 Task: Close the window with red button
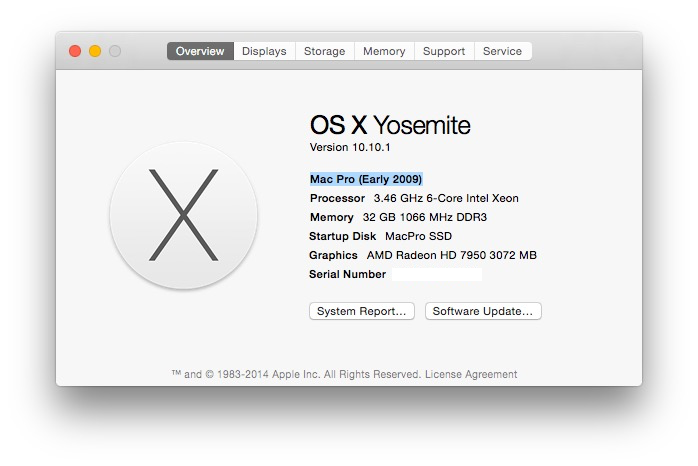click(75, 51)
